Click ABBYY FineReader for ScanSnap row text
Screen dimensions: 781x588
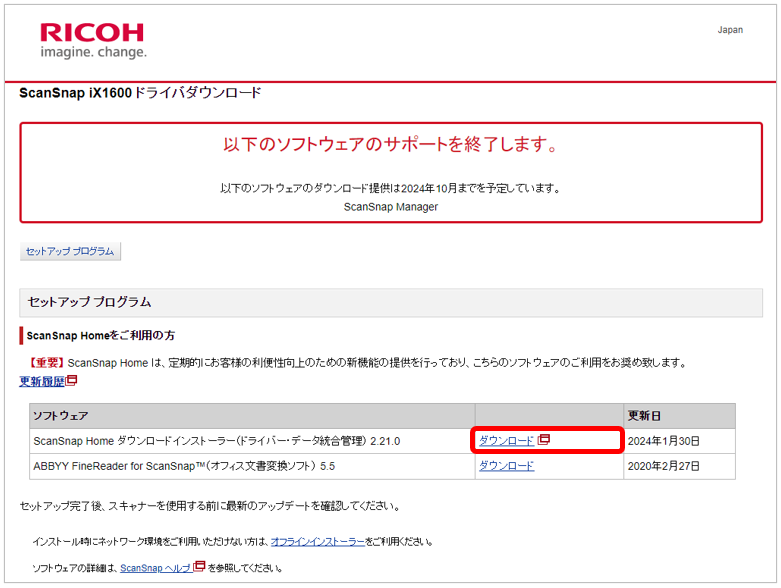[184, 467]
